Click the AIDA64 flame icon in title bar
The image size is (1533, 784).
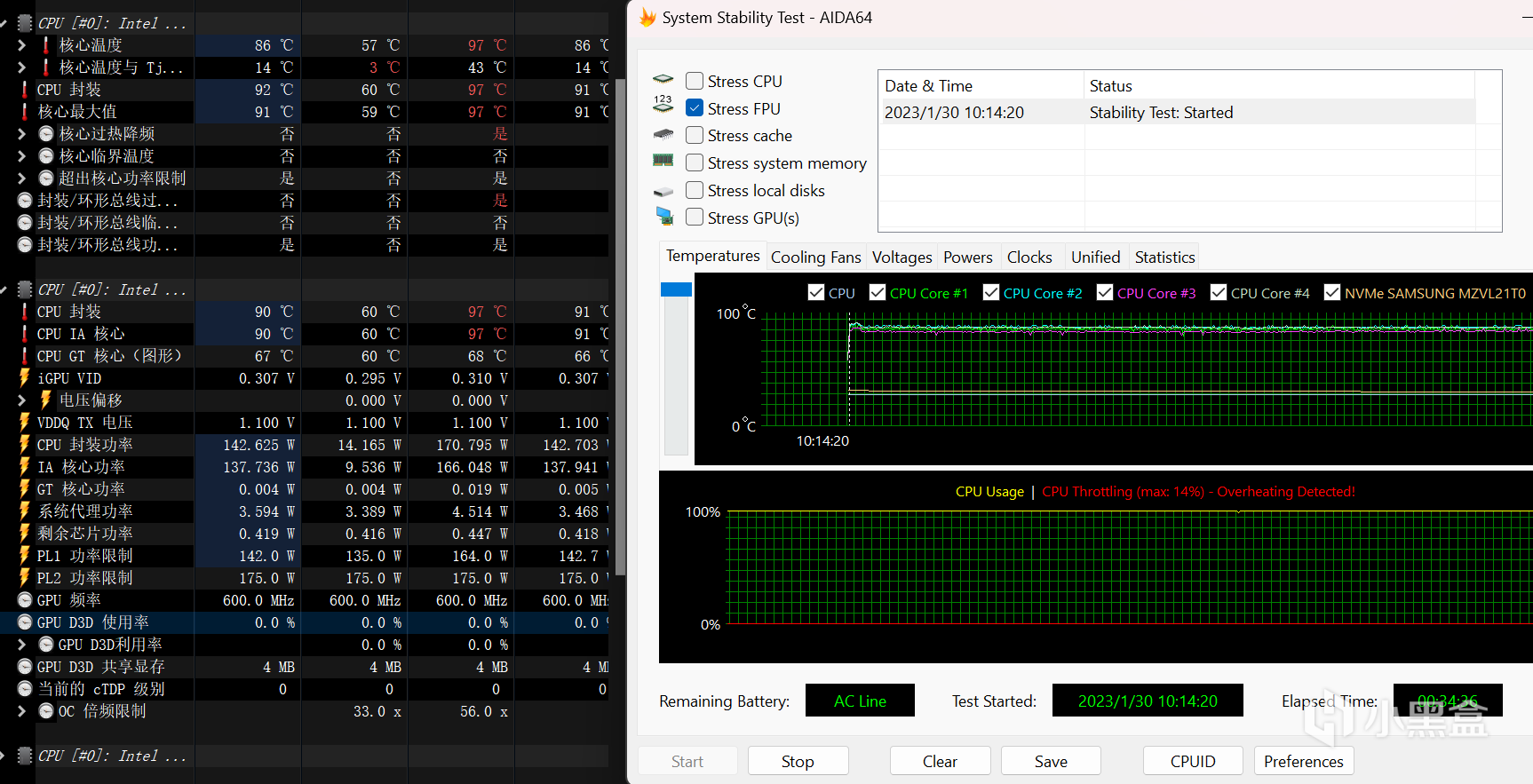(647, 18)
